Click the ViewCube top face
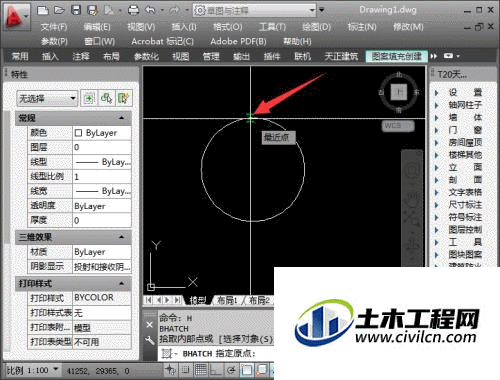The image size is (500, 380). pos(399,92)
